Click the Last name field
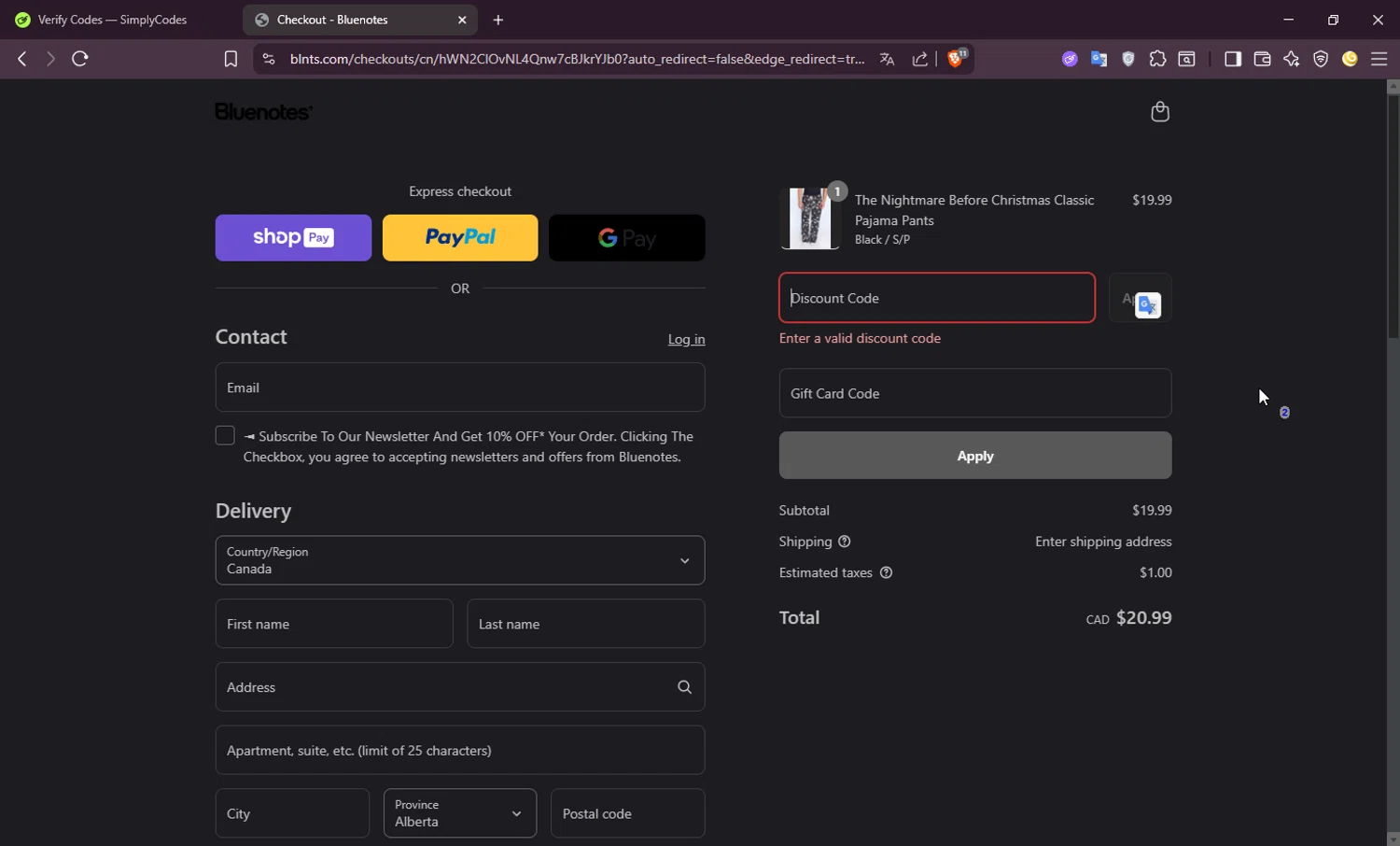The height and width of the screenshot is (846, 1400). coord(586,624)
